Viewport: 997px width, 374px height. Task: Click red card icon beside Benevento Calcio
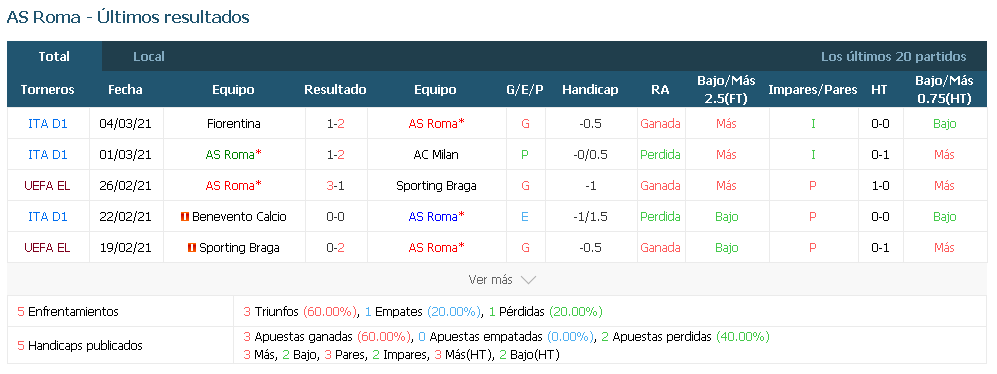click(185, 217)
